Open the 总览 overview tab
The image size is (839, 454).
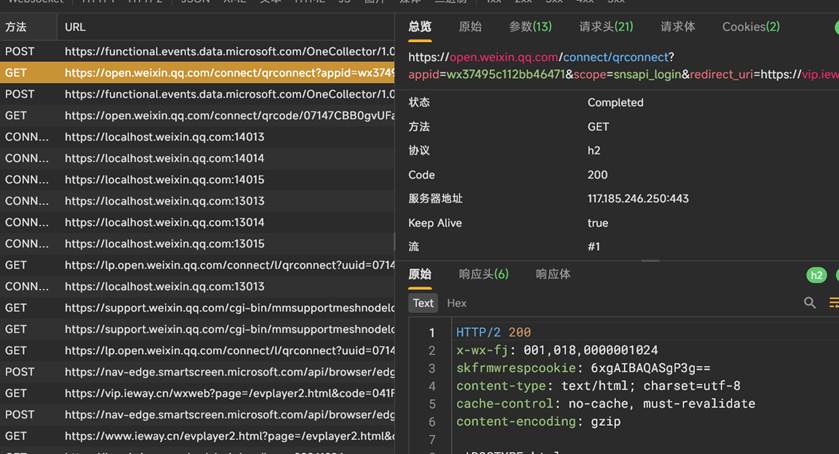point(420,27)
